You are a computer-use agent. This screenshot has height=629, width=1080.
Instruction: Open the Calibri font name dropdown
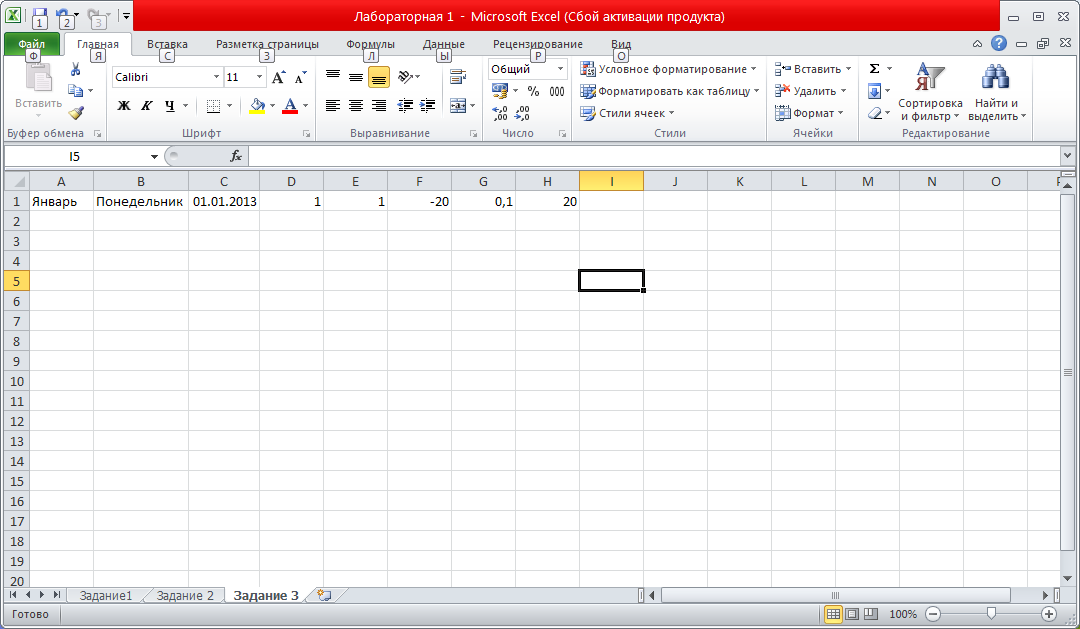[216, 77]
